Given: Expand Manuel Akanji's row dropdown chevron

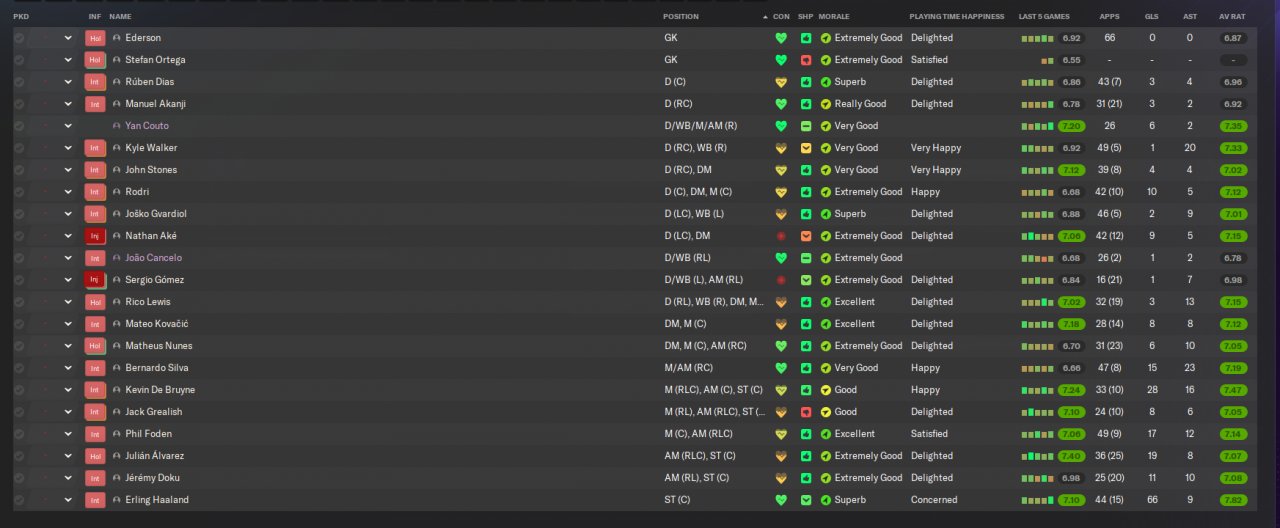Looking at the screenshot, I should [68, 104].
